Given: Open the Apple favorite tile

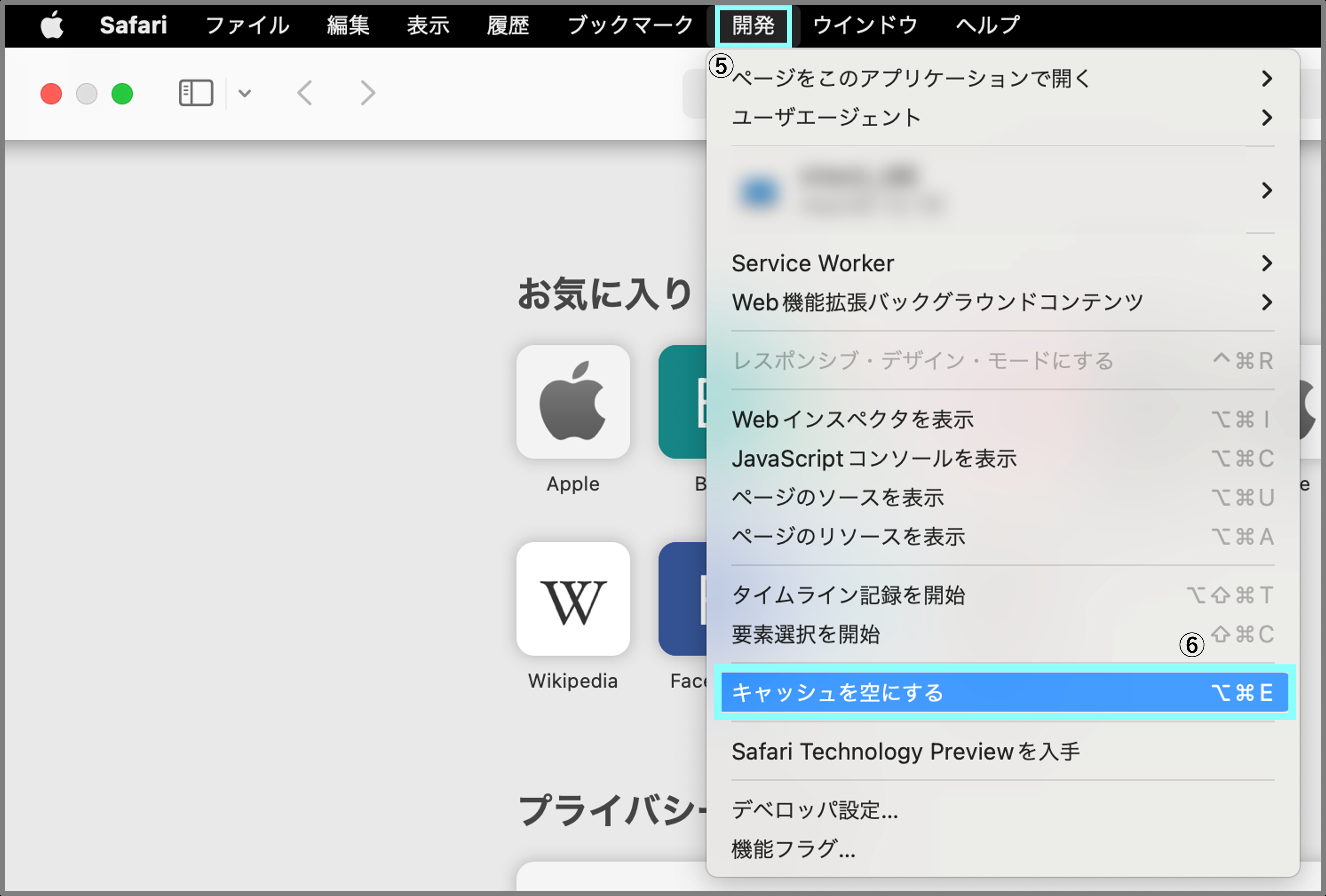Looking at the screenshot, I should 573,402.
